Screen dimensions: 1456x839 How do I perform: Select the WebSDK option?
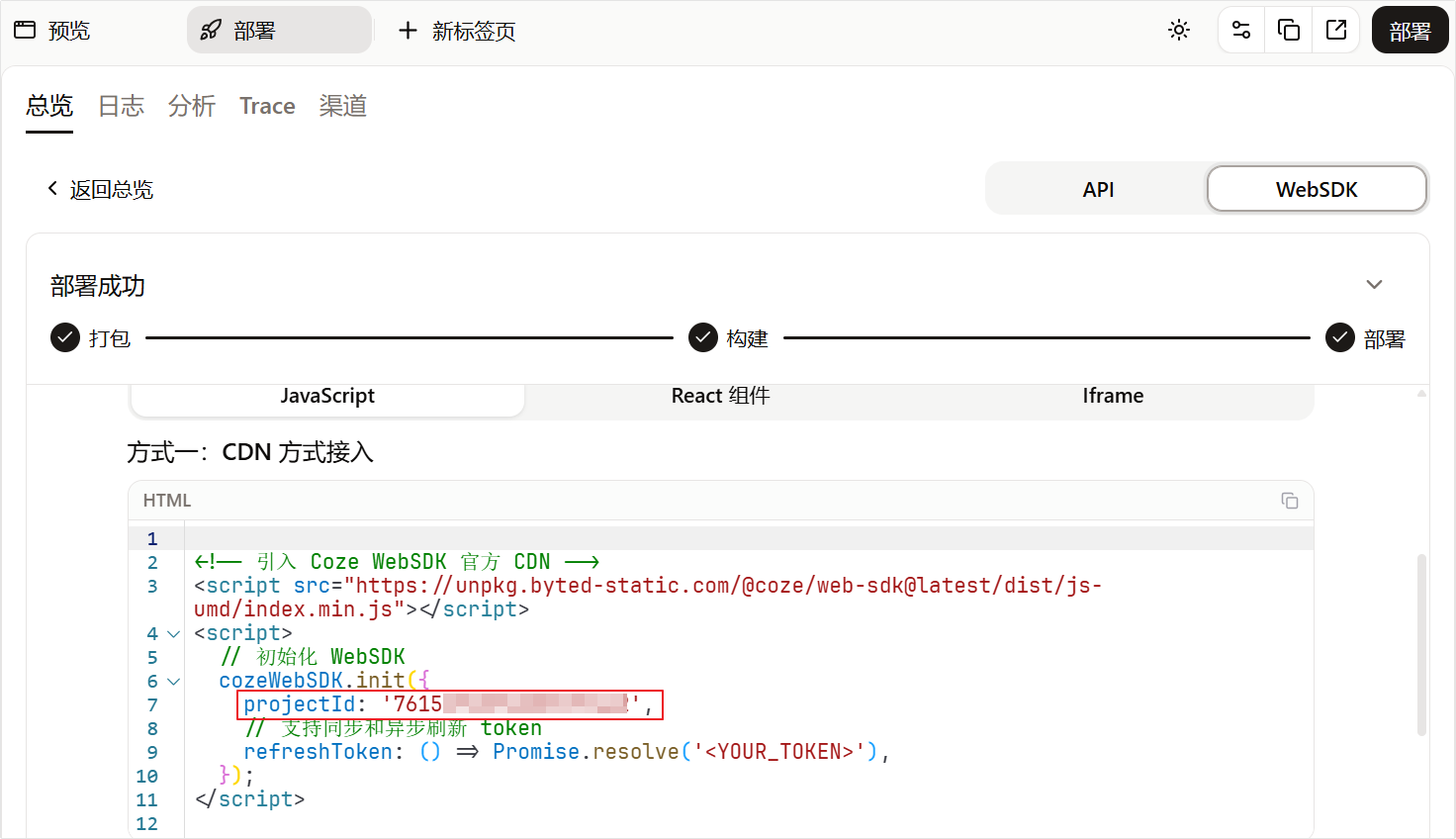click(x=1317, y=189)
